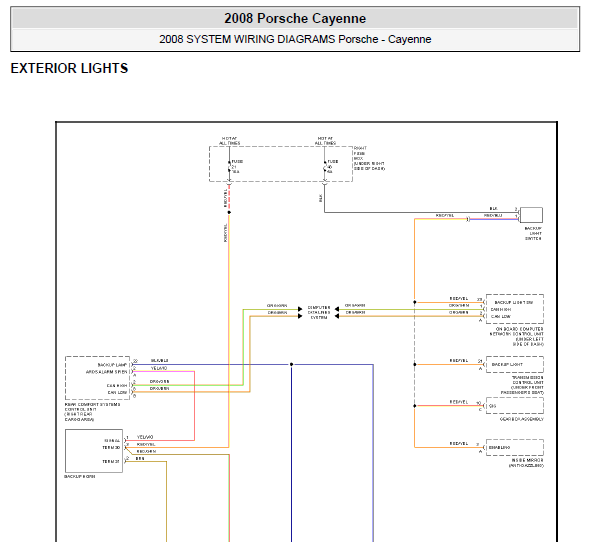The image size is (600, 542).
Task: Click the vertical 'BLK' wire label below fuse 40
Action: [320, 198]
